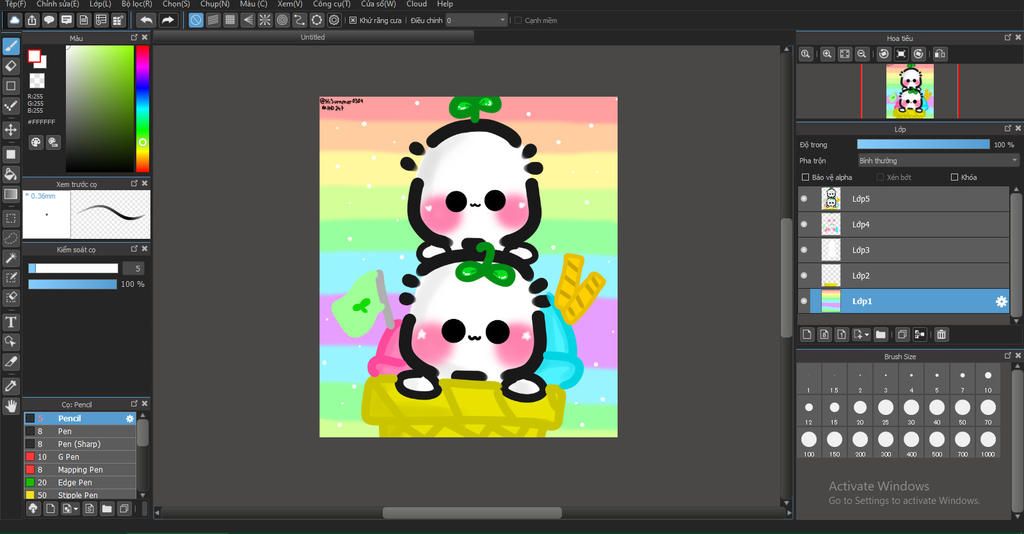Select the Pen (Sharp) brush
This screenshot has height=534, width=1024.
[80, 444]
